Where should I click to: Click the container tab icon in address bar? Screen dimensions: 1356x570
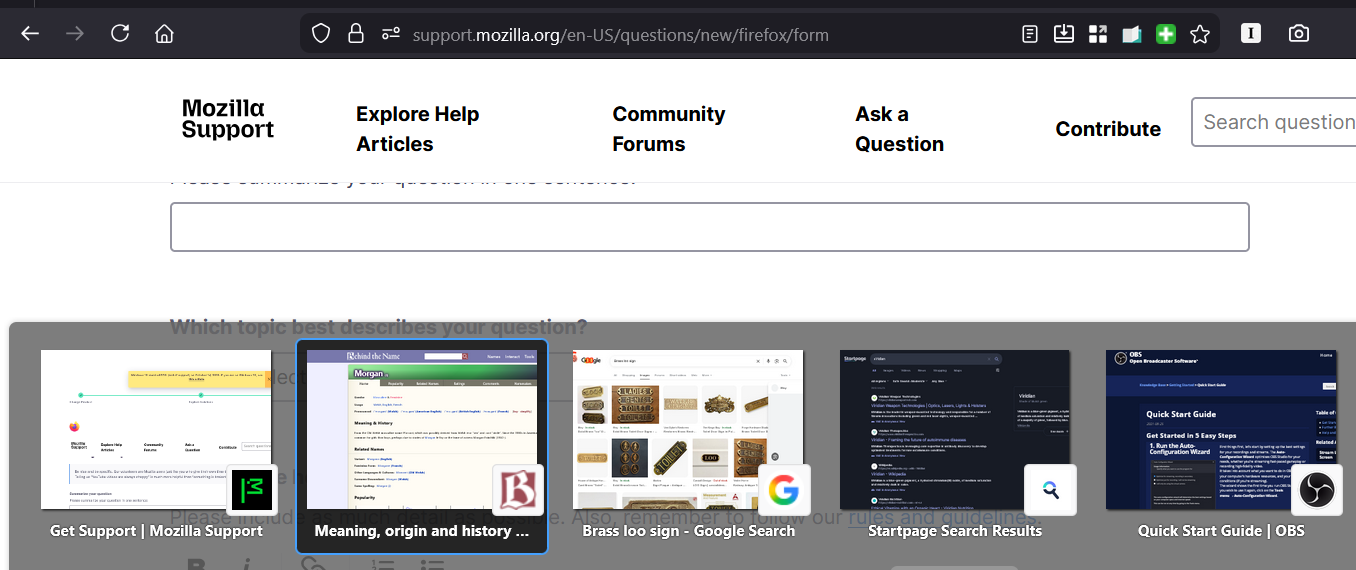point(1132,34)
